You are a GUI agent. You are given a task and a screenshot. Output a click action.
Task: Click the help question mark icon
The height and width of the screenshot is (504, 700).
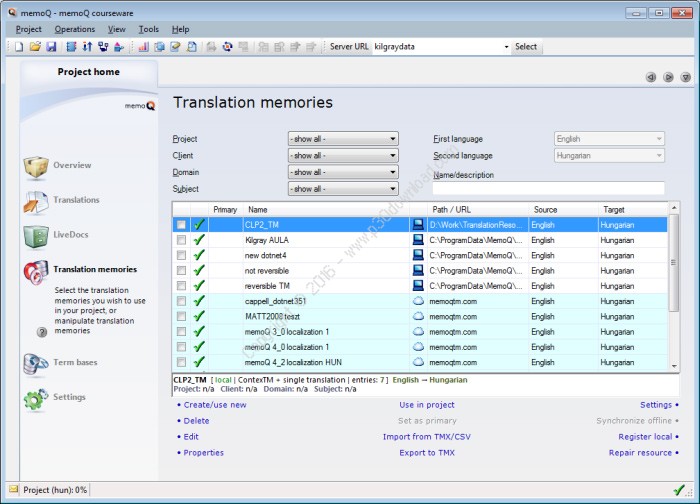pyautogui.click(x=42, y=332)
